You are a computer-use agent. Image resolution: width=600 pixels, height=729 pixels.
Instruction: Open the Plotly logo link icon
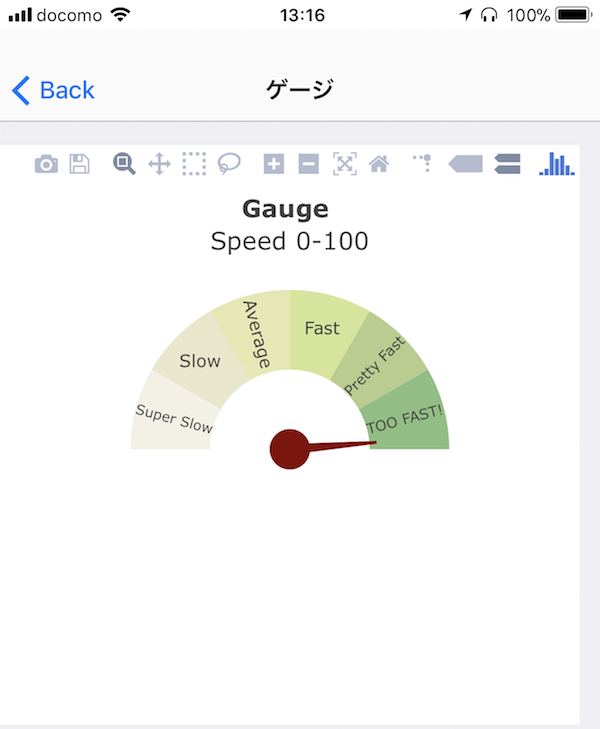557,164
